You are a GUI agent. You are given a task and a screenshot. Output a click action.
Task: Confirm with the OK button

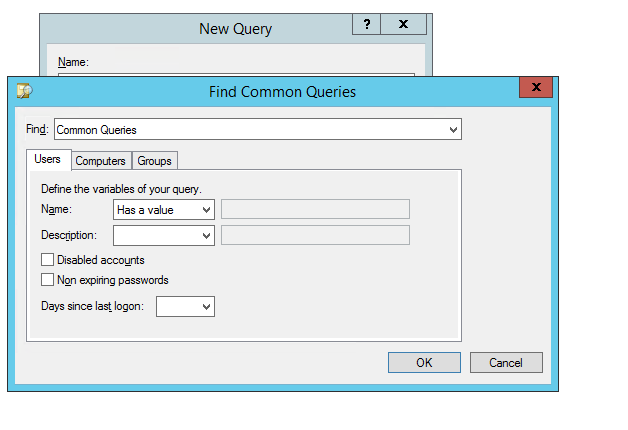[424, 362]
